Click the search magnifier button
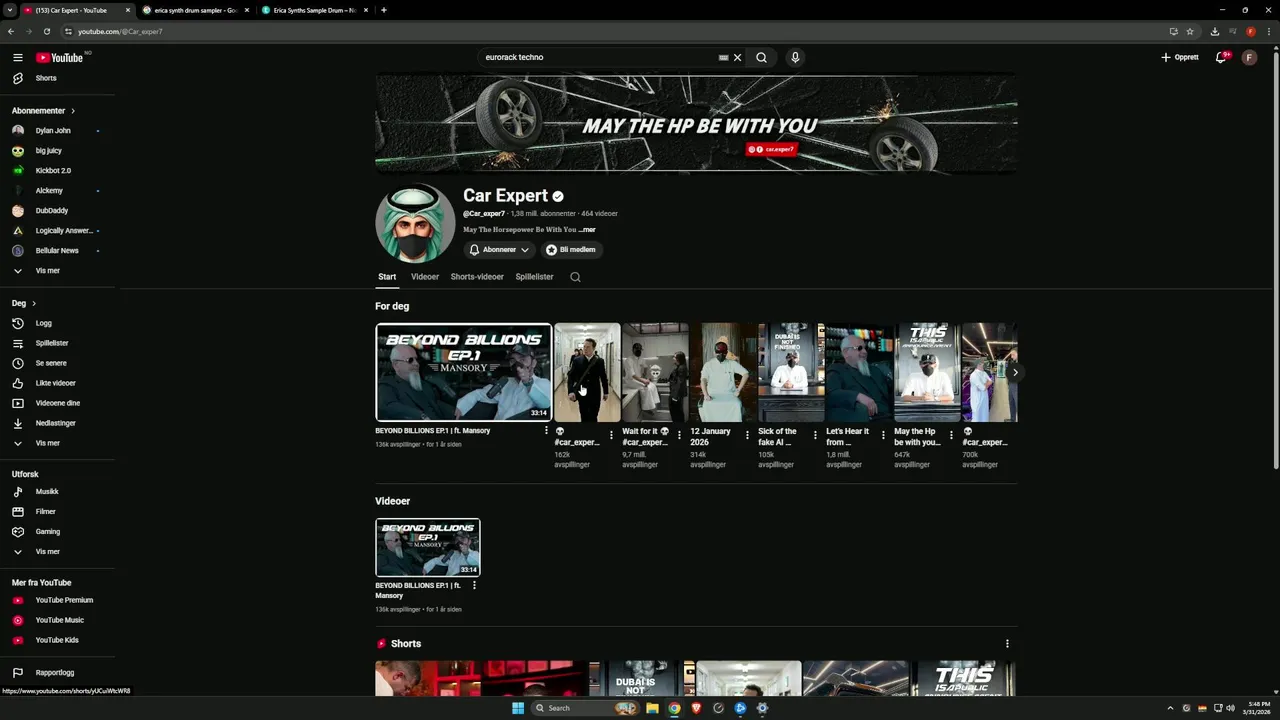The height and width of the screenshot is (720, 1280). [761, 57]
